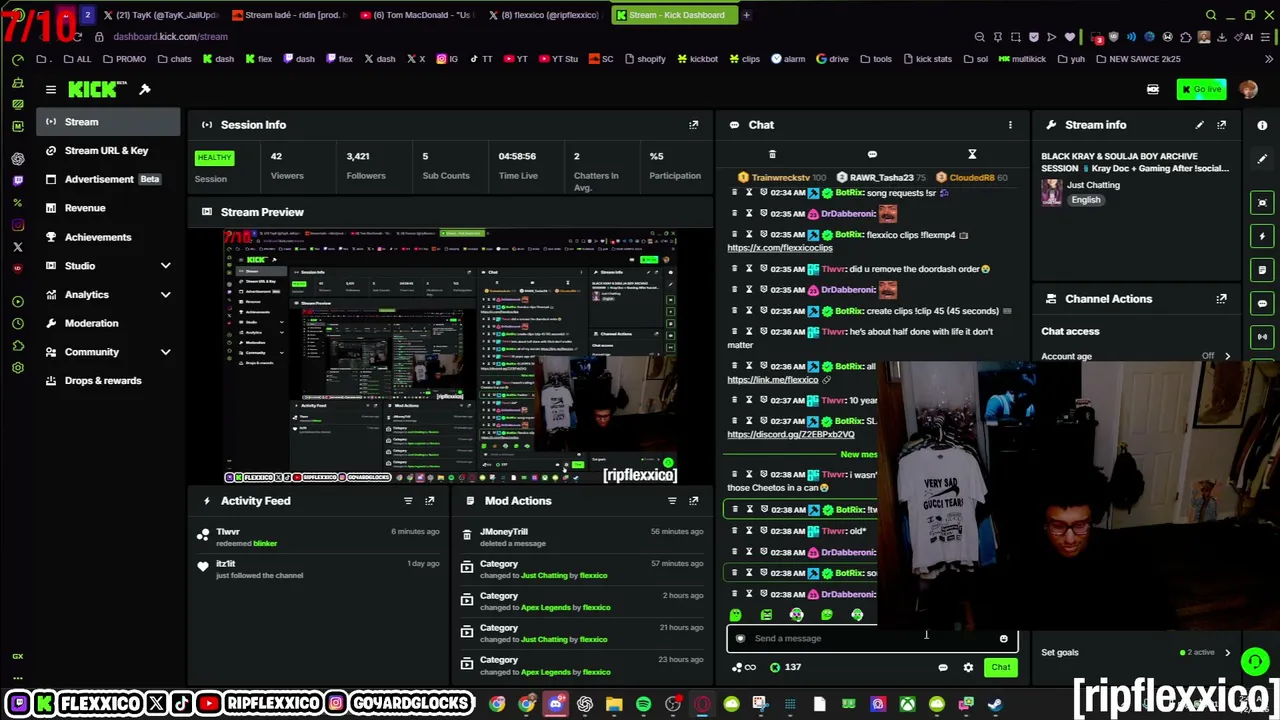The height and width of the screenshot is (720, 1280).
Task: Click the HEALTHY session status badge
Action: (x=214, y=158)
